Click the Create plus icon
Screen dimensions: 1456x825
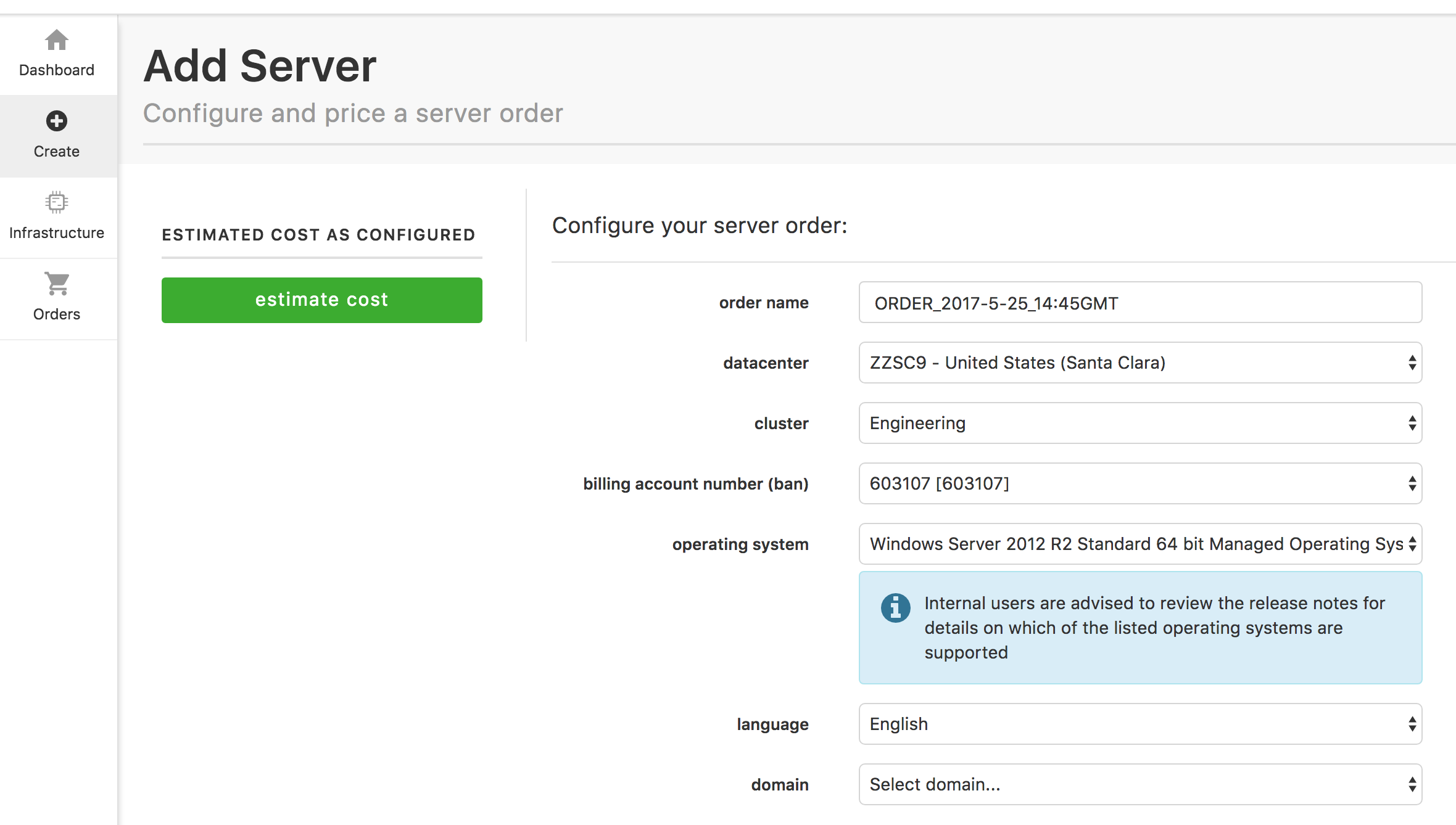(57, 121)
